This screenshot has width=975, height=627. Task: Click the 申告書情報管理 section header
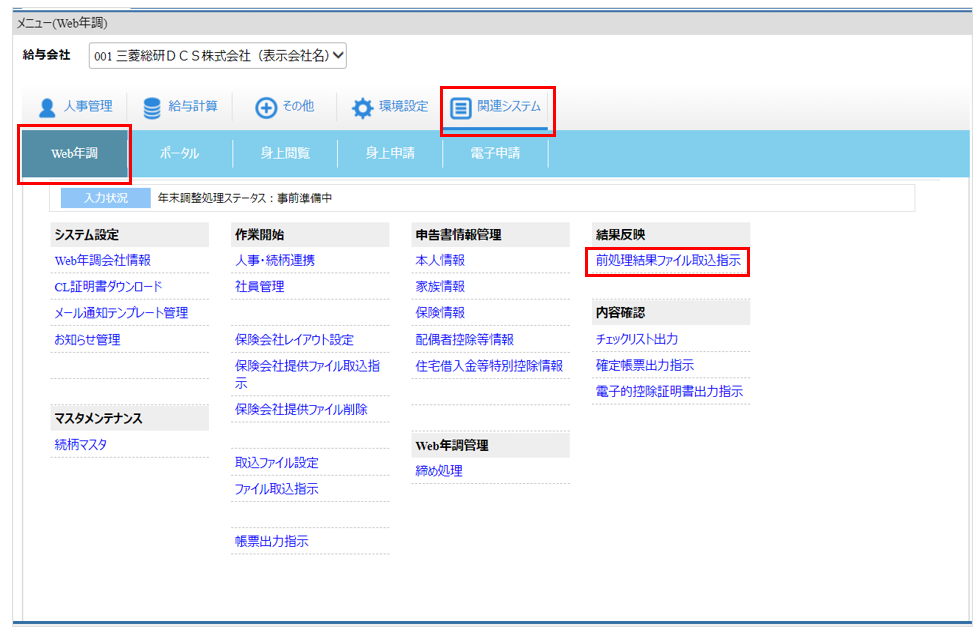[491, 235]
